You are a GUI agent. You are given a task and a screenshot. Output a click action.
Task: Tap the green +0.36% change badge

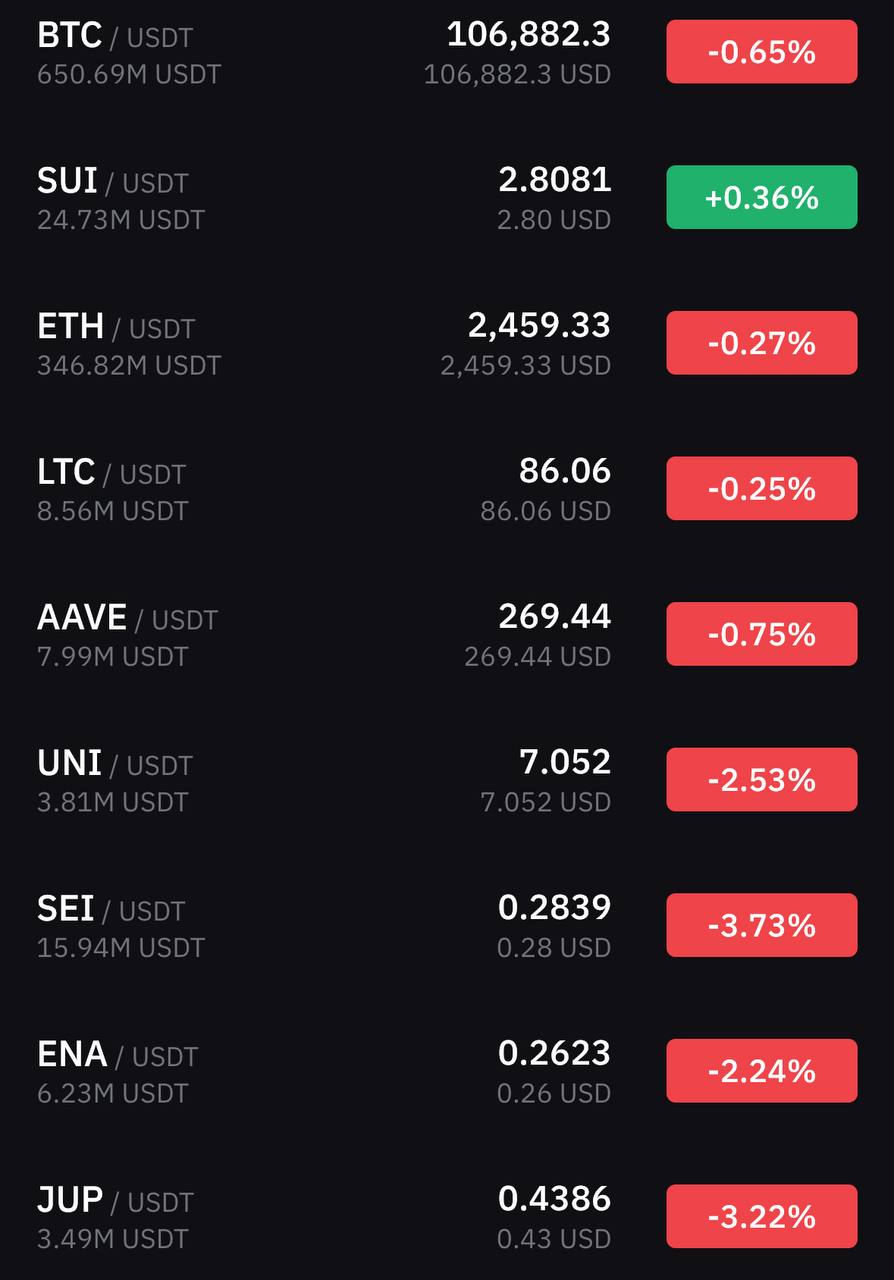pyautogui.click(x=762, y=197)
